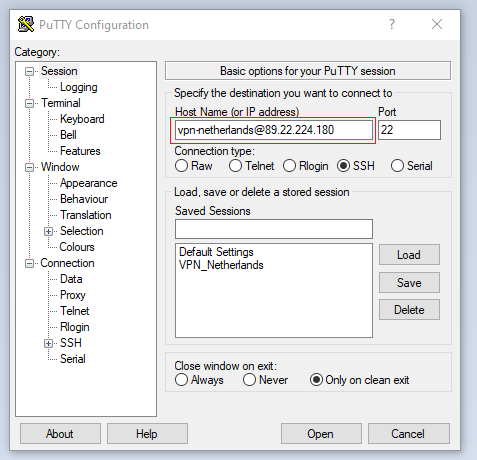Choose Never close window on exit

click(x=249, y=380)
